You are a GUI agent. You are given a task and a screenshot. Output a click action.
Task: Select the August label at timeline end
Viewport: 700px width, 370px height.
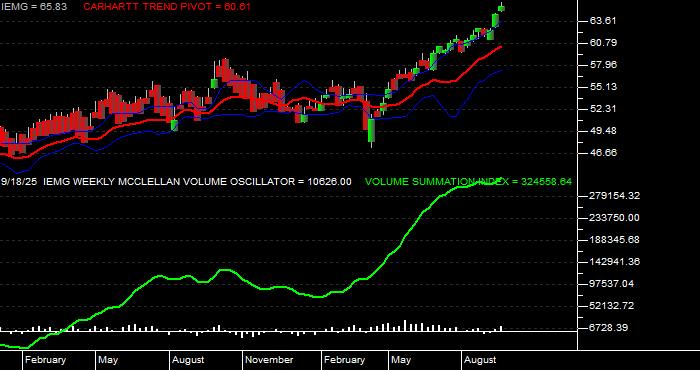[480, 360]
